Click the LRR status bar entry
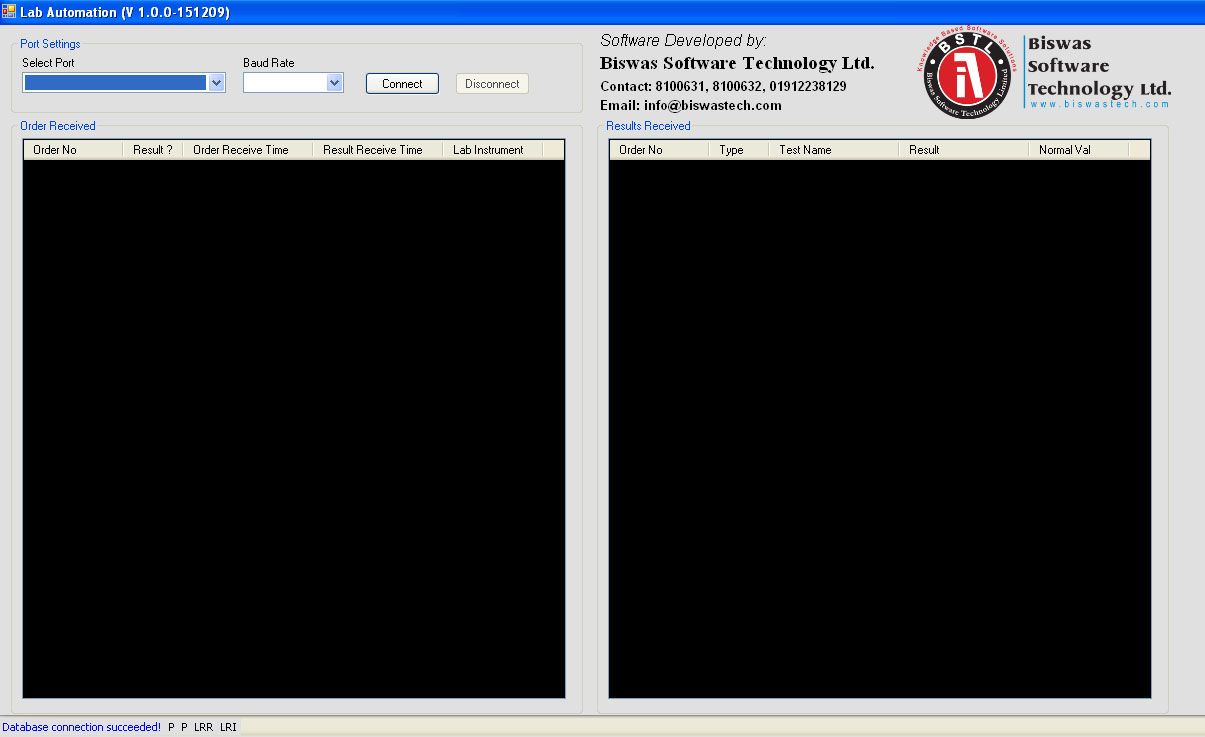1205x737 pixels. (x=203, y=727)
